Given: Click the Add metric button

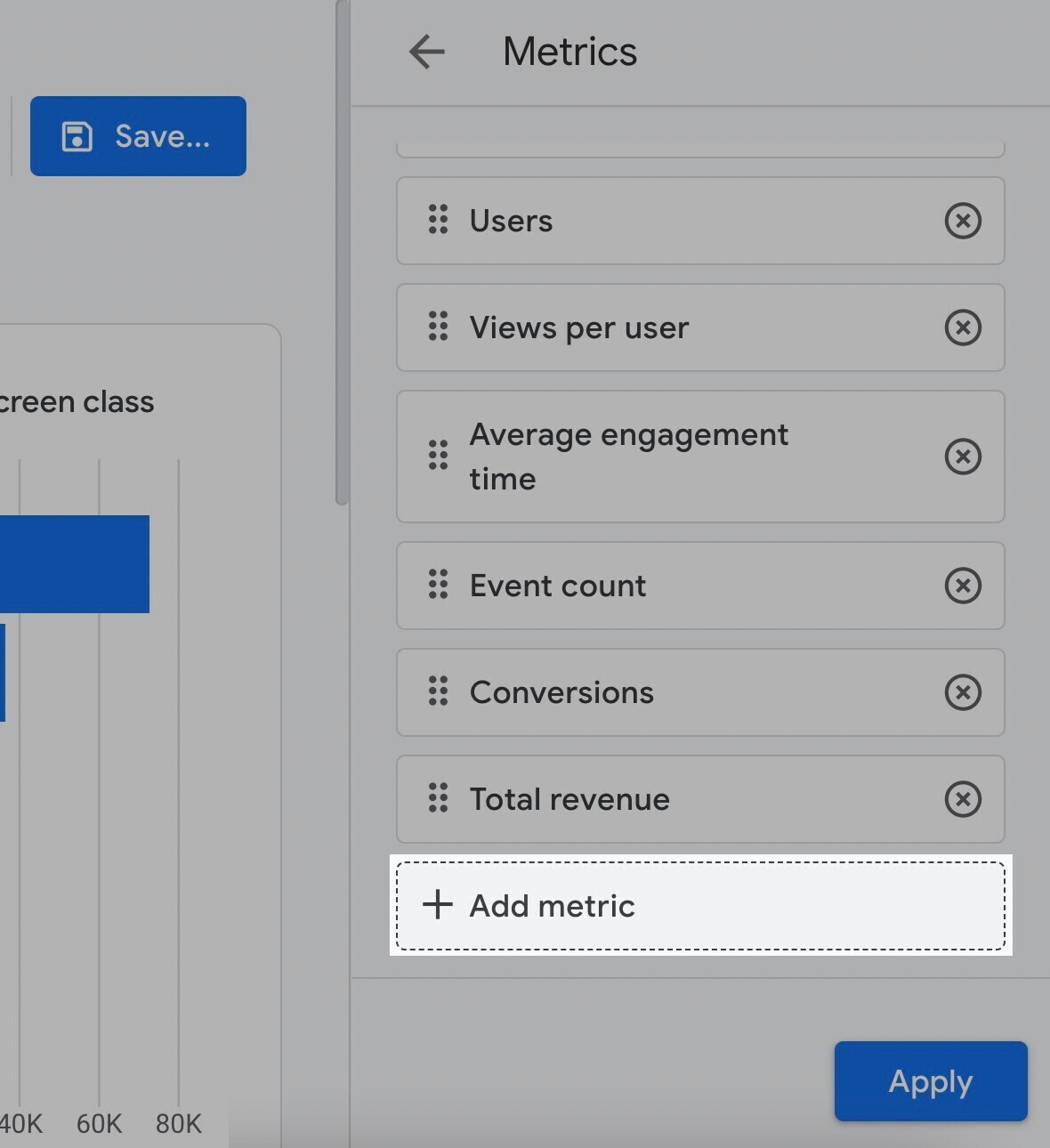Looking at the screenshot, I should pyautogui.click(x=700, y=906).
